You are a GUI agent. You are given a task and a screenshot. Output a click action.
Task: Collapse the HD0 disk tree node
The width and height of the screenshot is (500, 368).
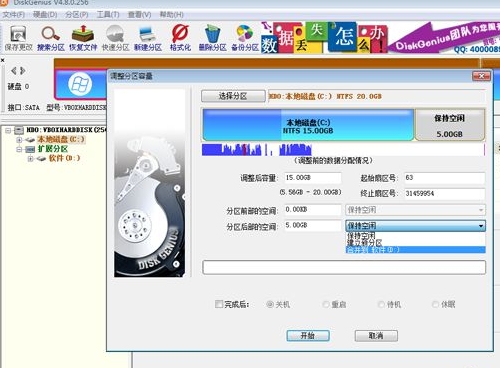tap(8, 130)
